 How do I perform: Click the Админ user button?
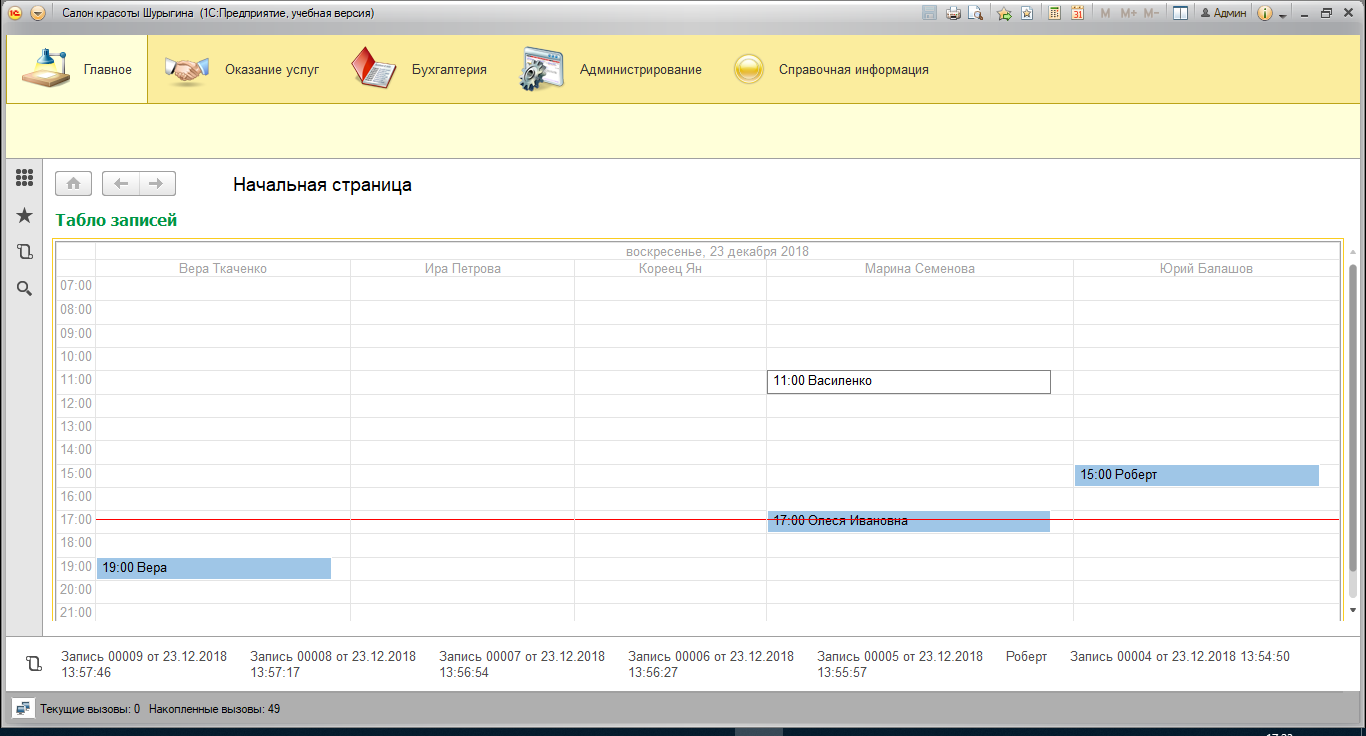click(x=1223, y=13)
